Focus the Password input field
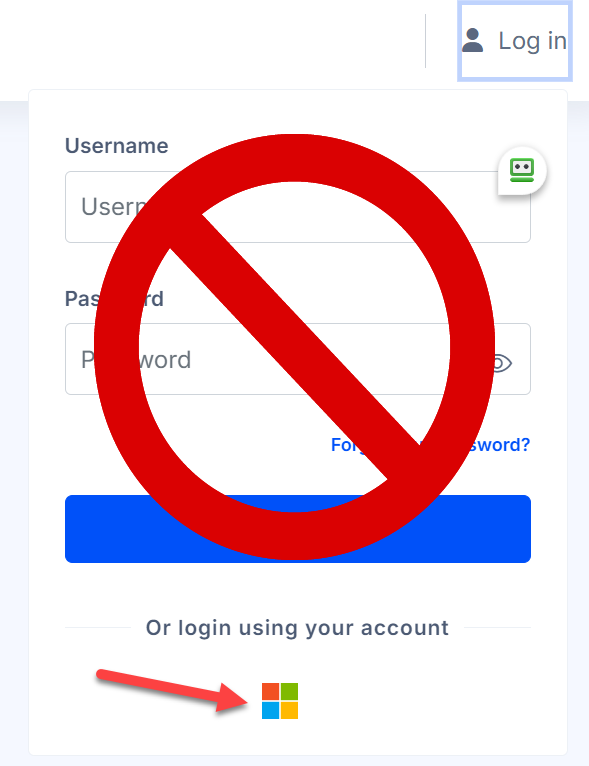The height and width of the screenshot is (766, 589). click(x=298, y=359)
